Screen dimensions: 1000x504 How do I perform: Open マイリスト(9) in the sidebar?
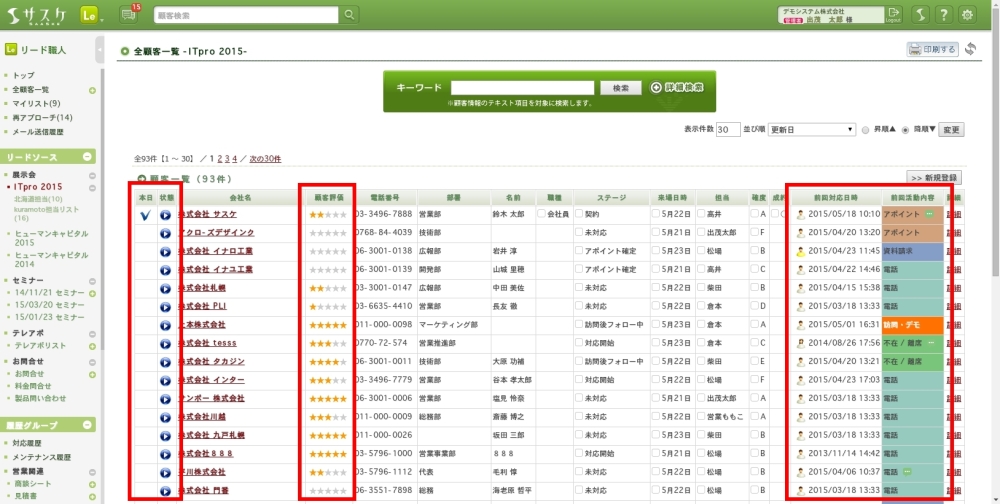[x=36, y=104]
